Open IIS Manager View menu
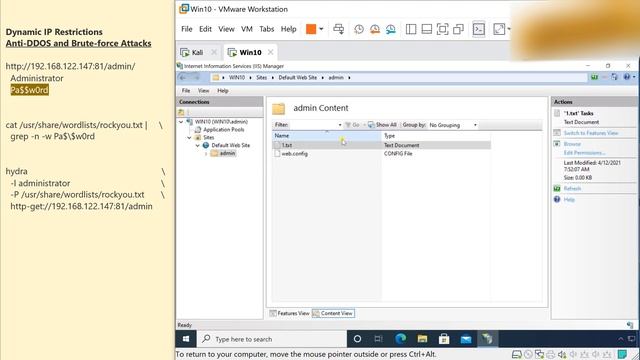 click(203, 91)
